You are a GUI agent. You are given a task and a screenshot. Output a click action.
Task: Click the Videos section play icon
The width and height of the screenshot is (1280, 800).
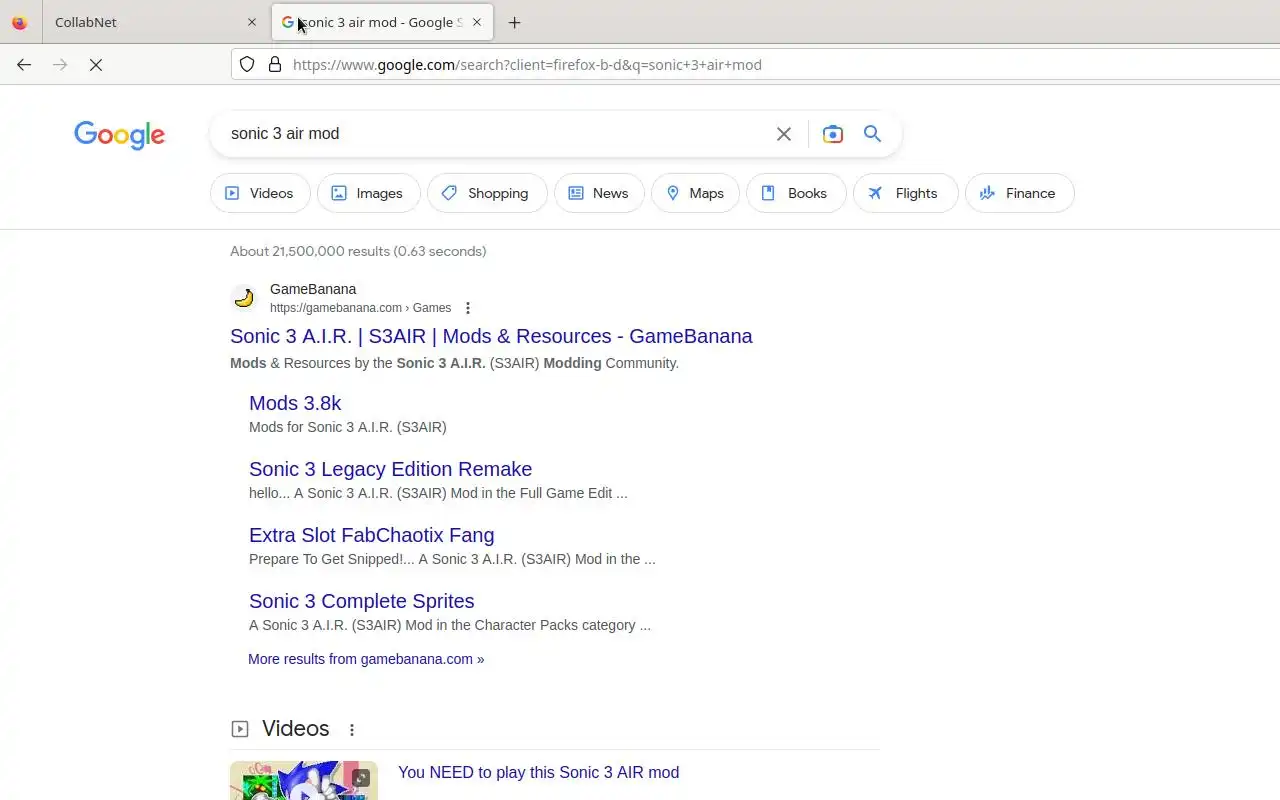(240, 729)
